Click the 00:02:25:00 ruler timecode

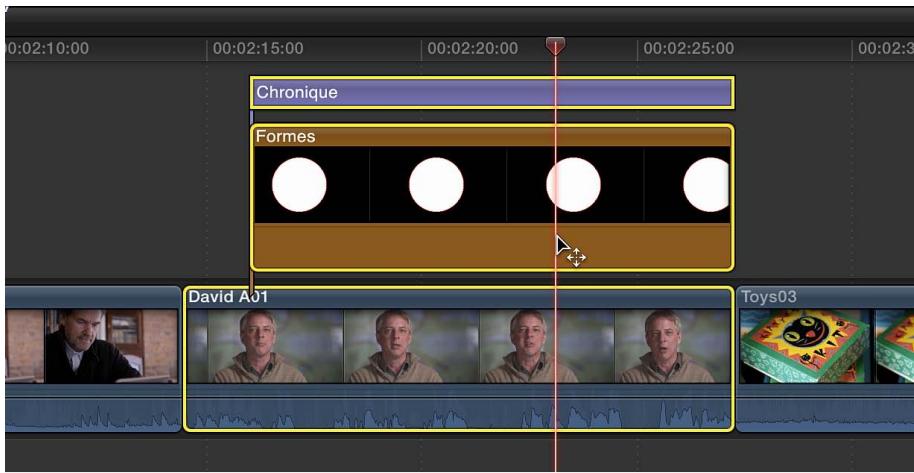coord(688,48)
